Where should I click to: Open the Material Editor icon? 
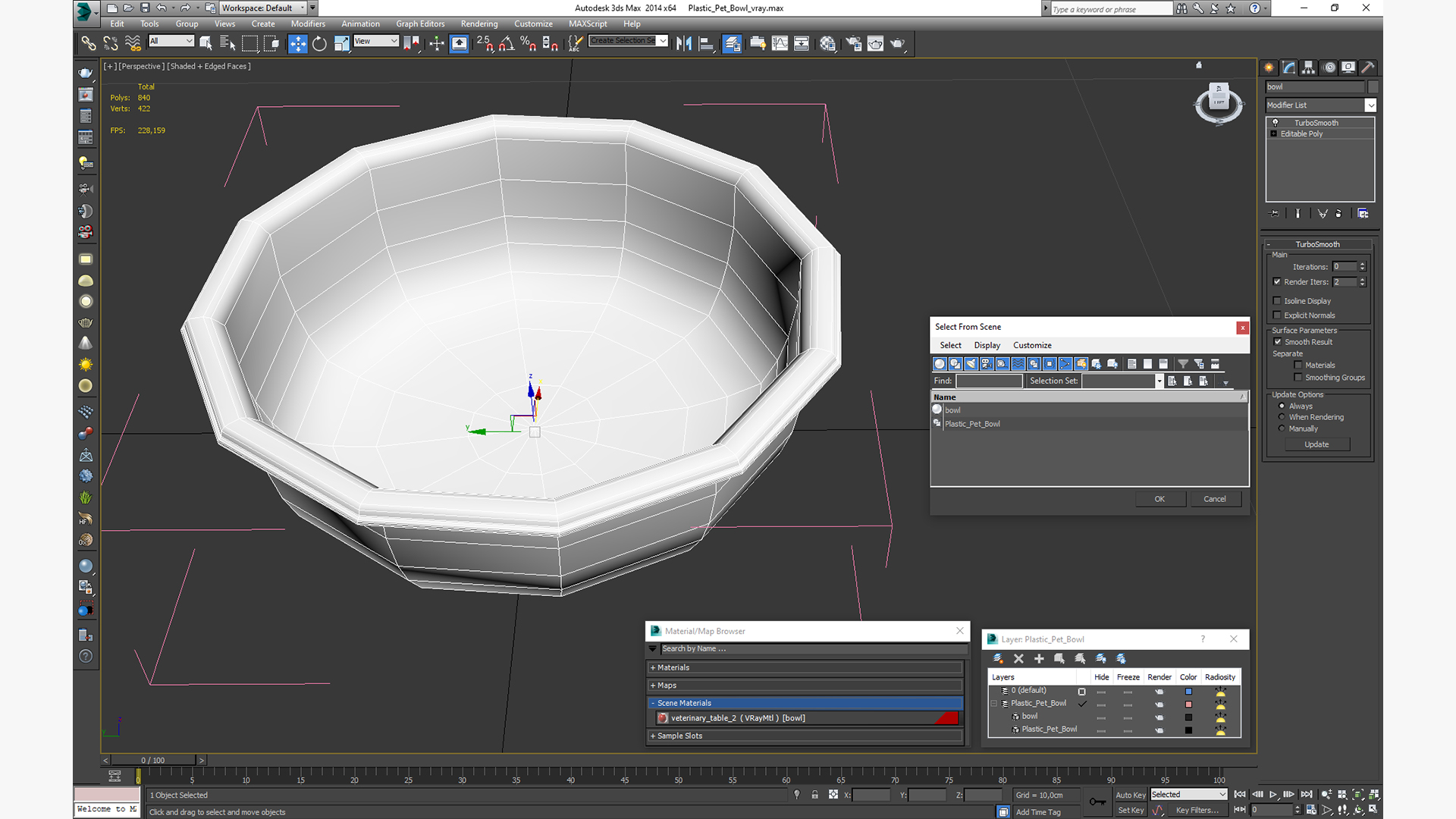[x=827, y=43]
